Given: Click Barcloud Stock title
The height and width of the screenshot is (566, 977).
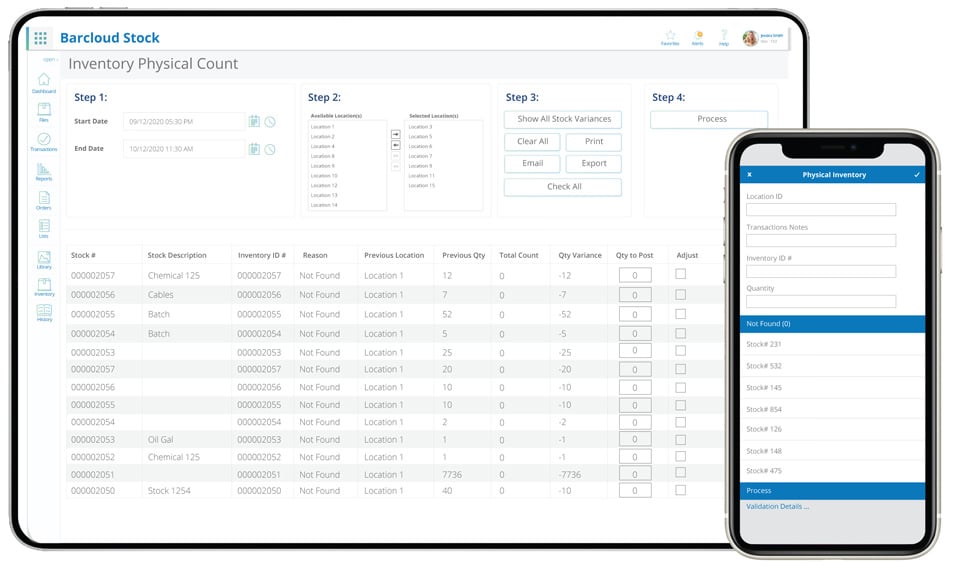Looking at the screenshot, I should 110,38.
